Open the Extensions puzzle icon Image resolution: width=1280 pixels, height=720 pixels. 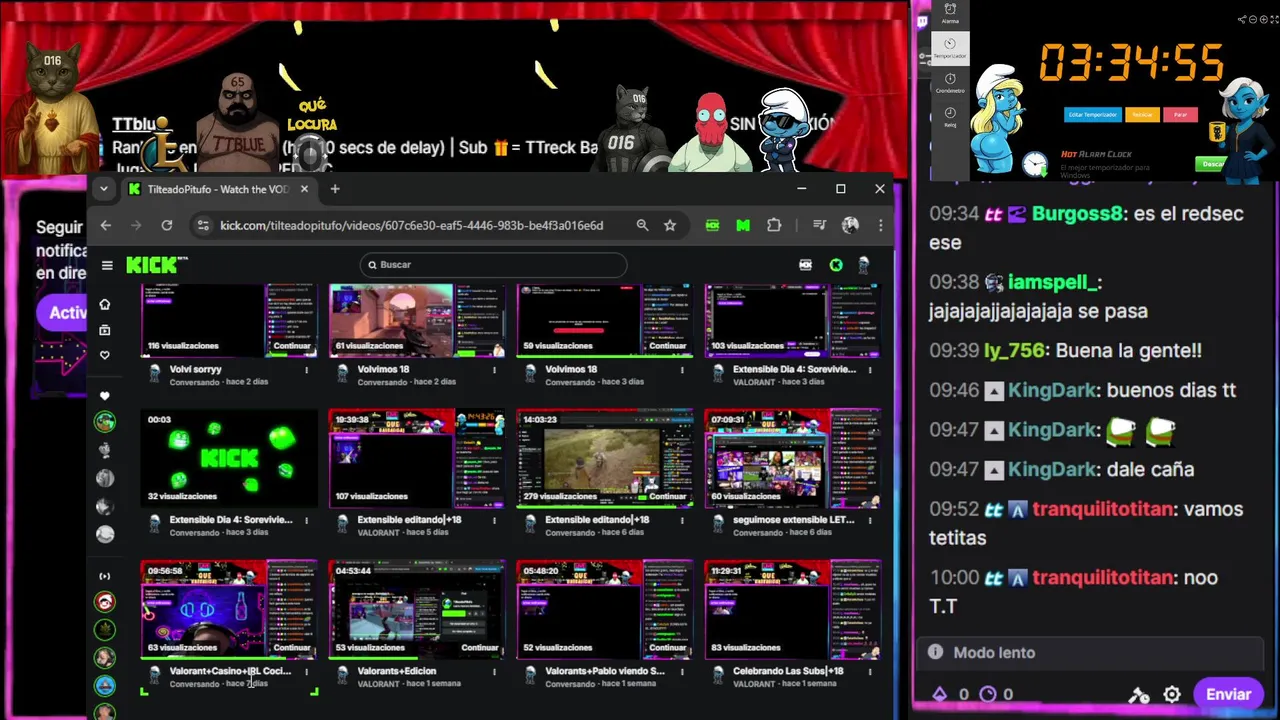pyautogui.click(x=774, y=226)
